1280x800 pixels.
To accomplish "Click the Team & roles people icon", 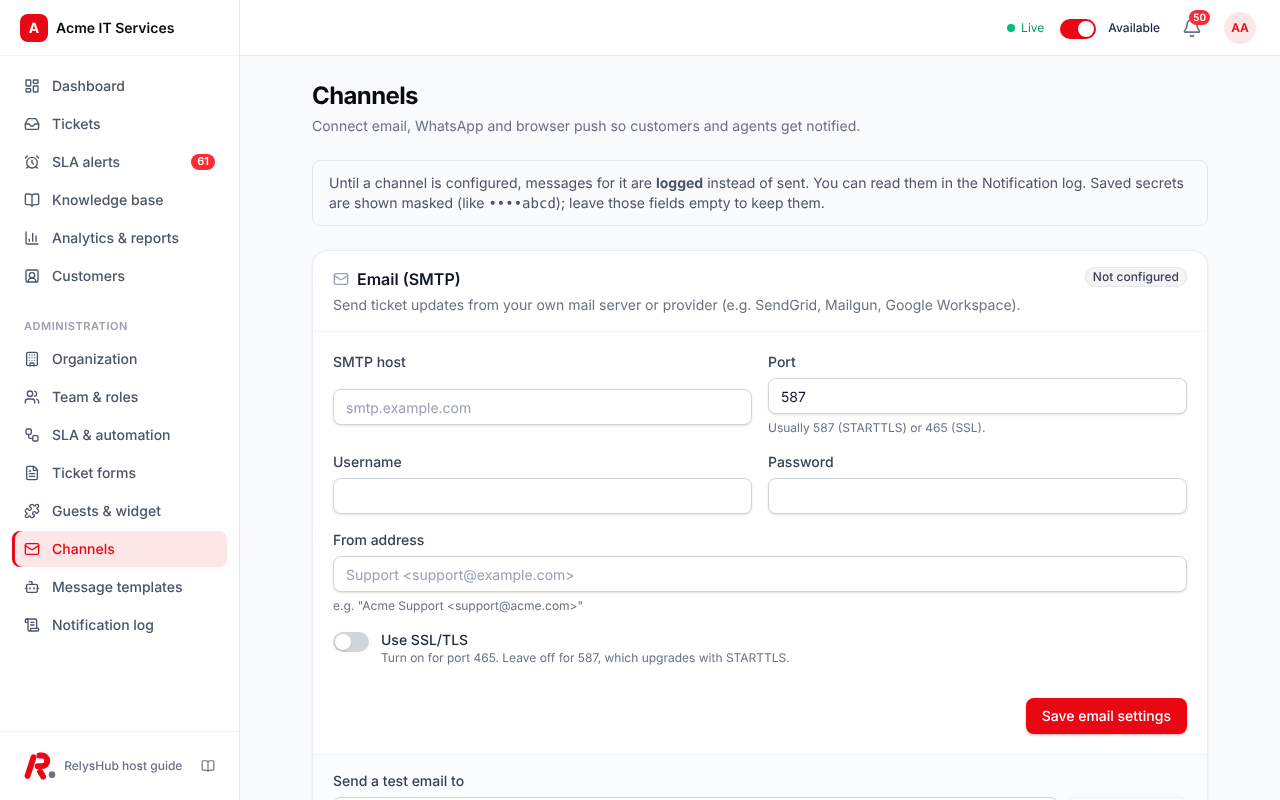I will click(32, 397).
